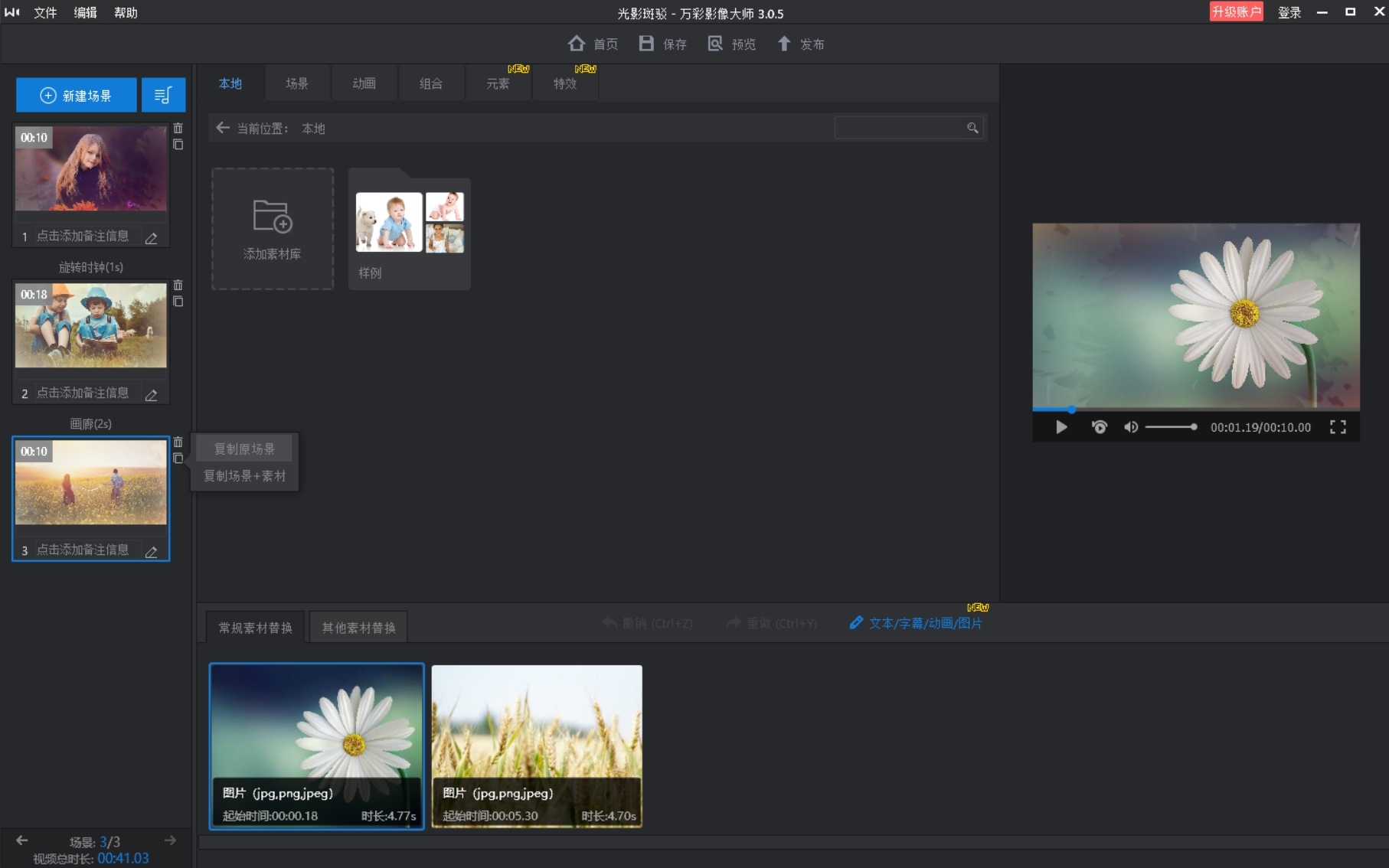Go to previous scene arrow
1389x868 pixels.
point(22,840)
